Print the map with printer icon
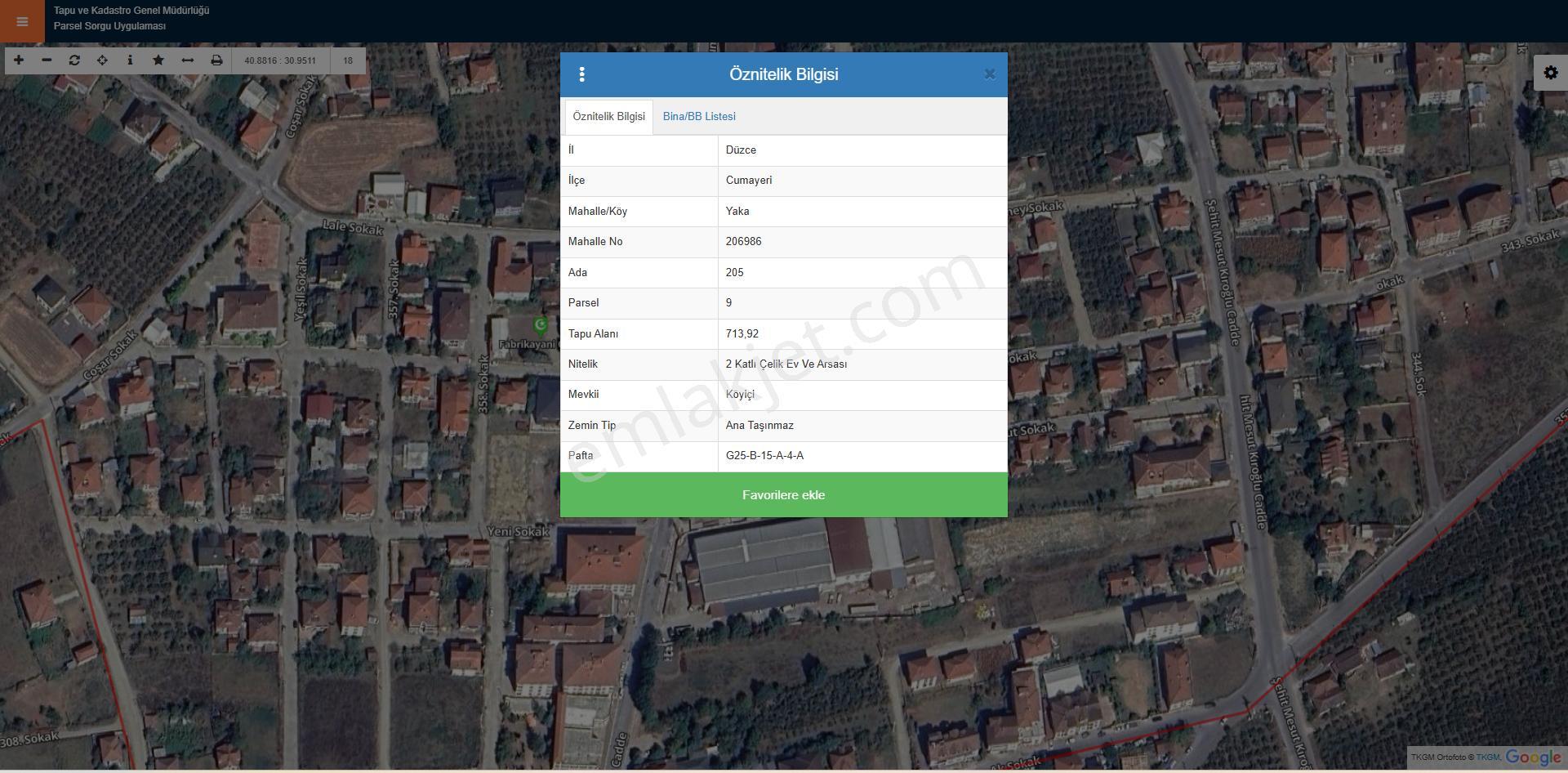This screenshot has height=773, width=1568. (x=216, y=60)
